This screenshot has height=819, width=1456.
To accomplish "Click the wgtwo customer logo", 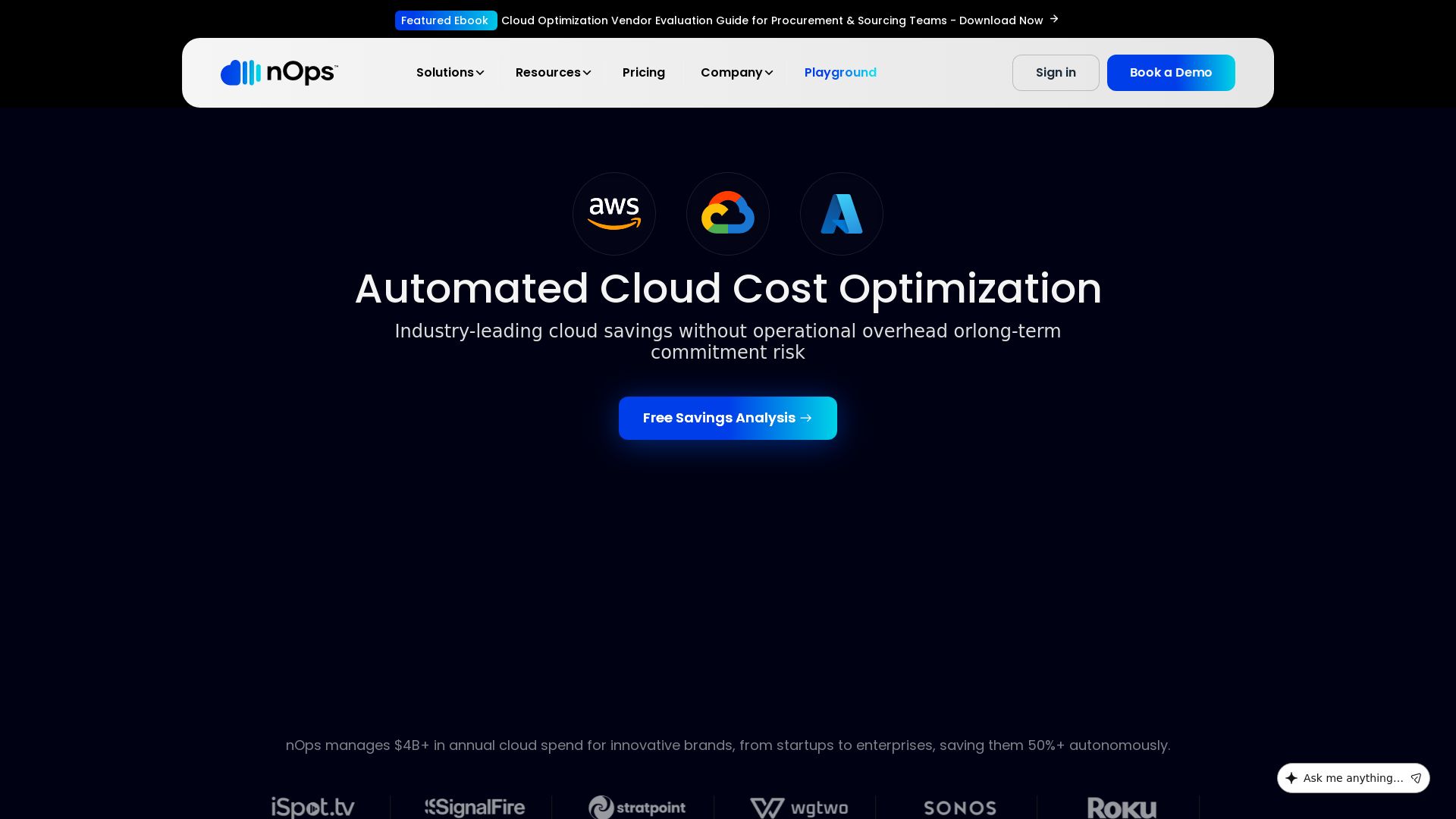I will (799, 808).
